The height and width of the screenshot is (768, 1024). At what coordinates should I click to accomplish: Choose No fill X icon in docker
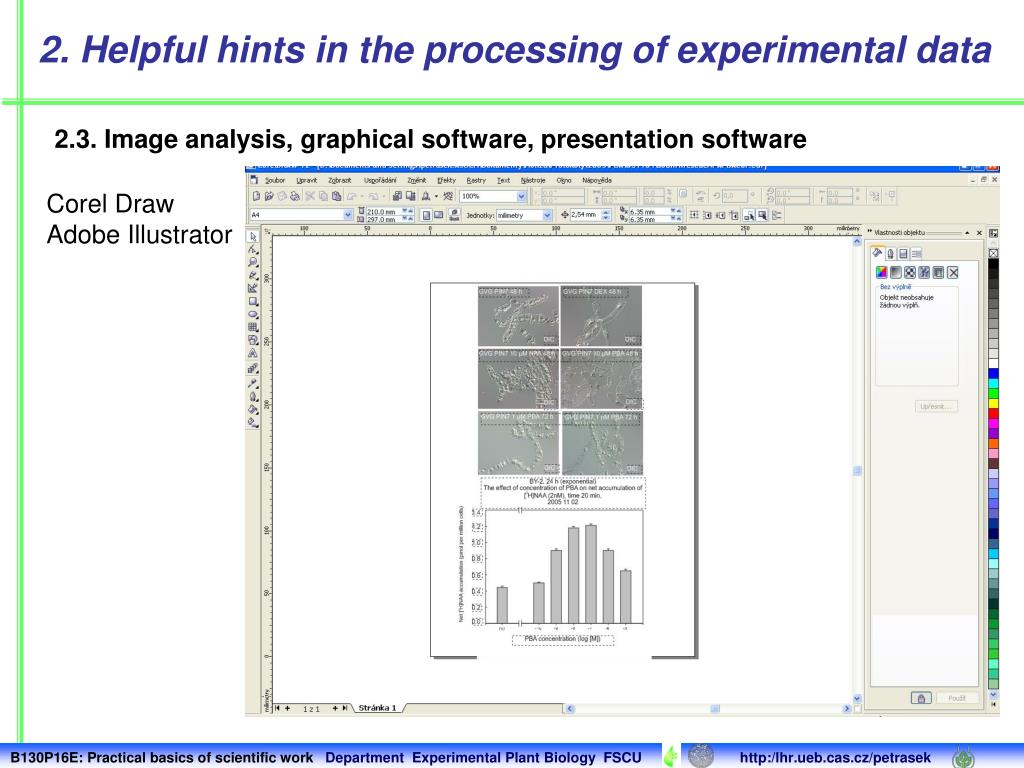(953, 272)
